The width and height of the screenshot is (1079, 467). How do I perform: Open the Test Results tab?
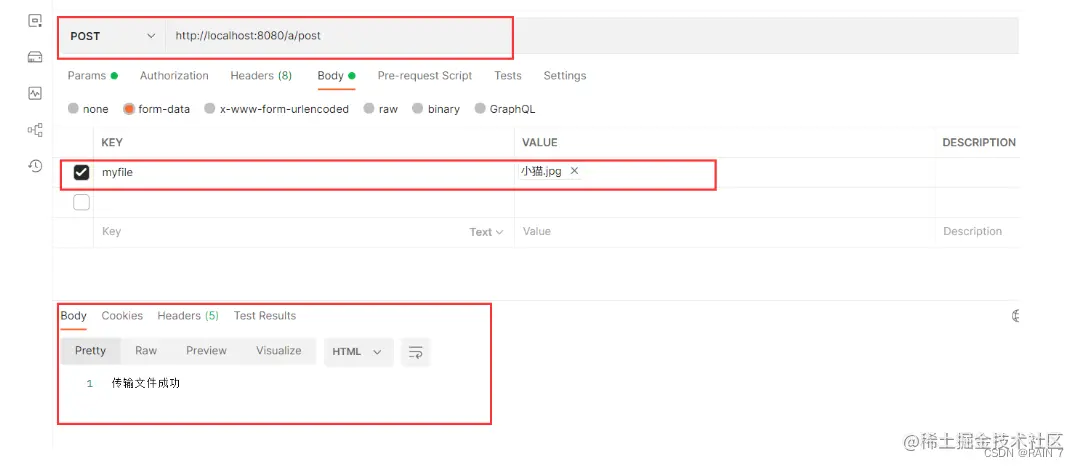pos(265,316)
